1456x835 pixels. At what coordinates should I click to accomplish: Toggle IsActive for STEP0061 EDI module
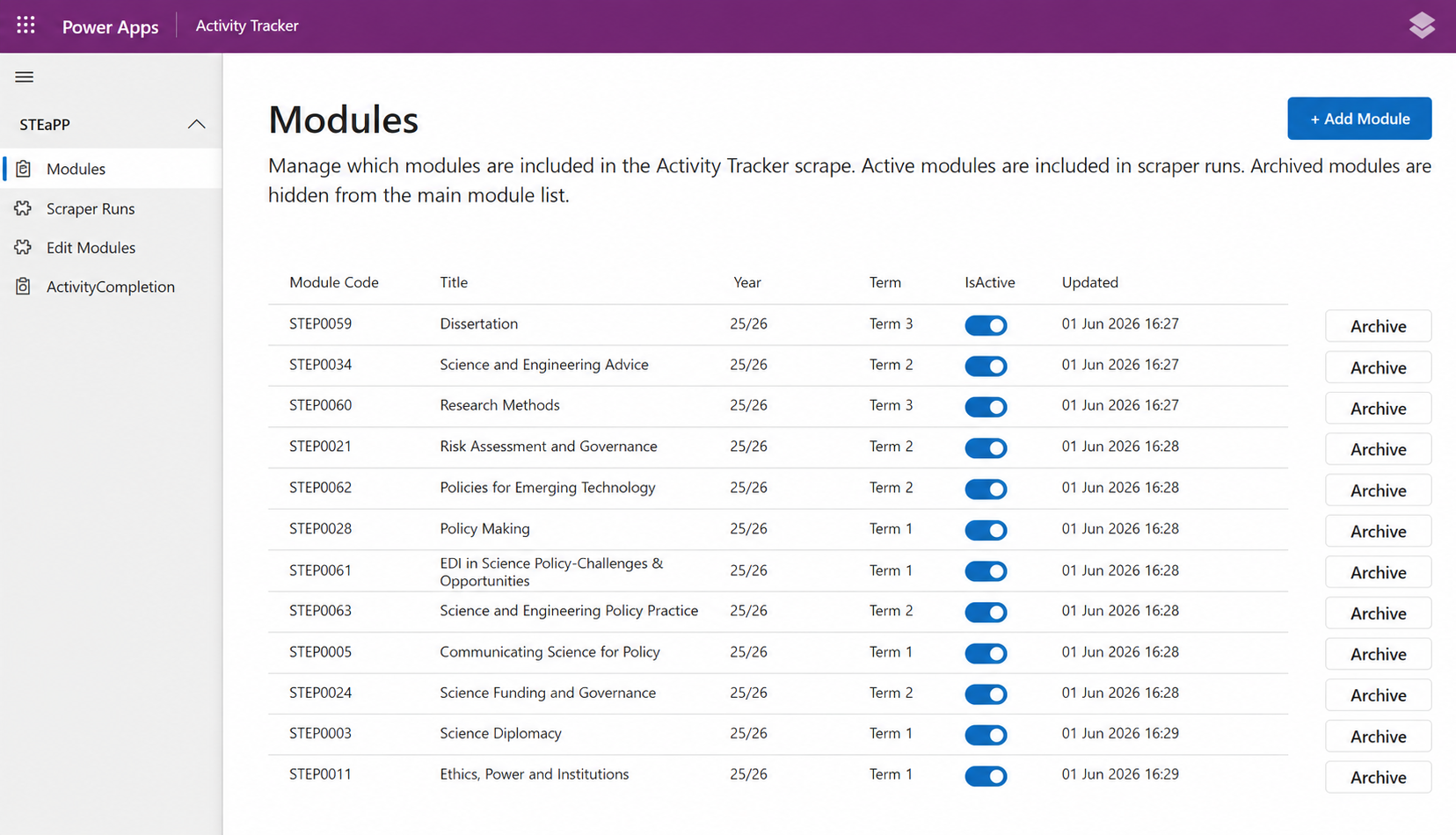click(986, 571)
